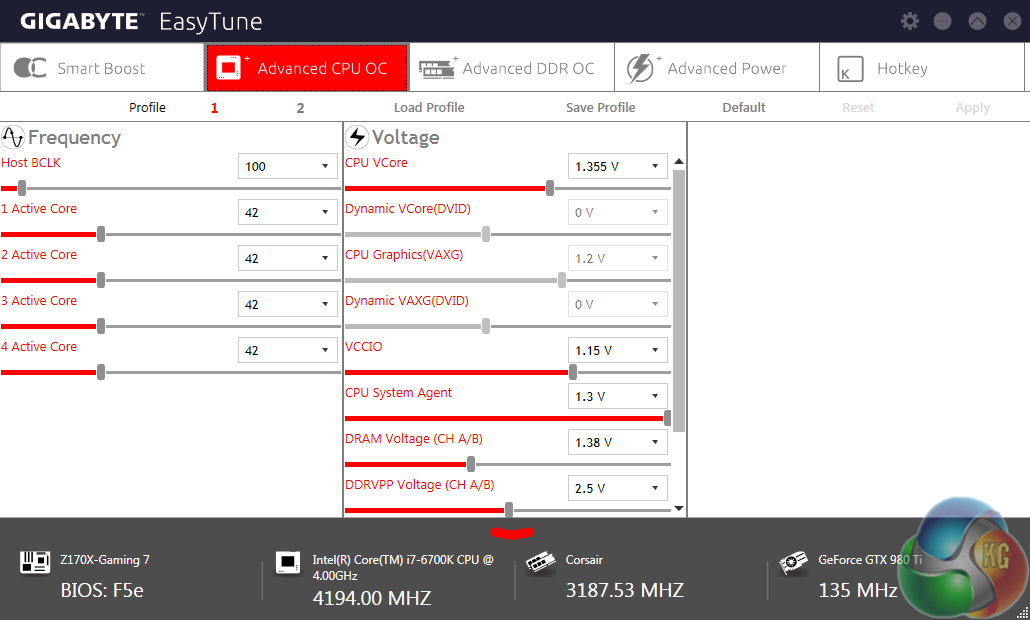Click the Profile label
Image resolution: width=1030 pixels, height=620 pixels.
(x=147, y=108)
